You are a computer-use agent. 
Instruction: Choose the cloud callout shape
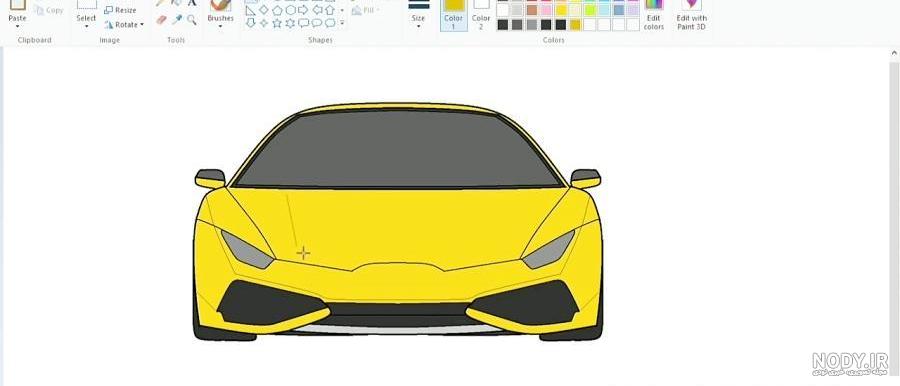tap(329, 23)
